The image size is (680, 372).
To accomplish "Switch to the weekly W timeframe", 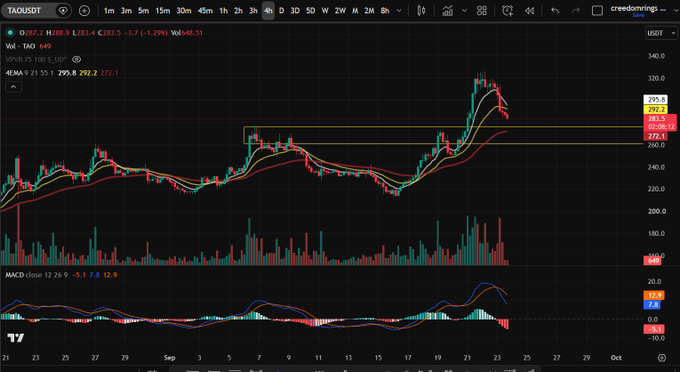I will pyautogui.click(x=325, y=11).
